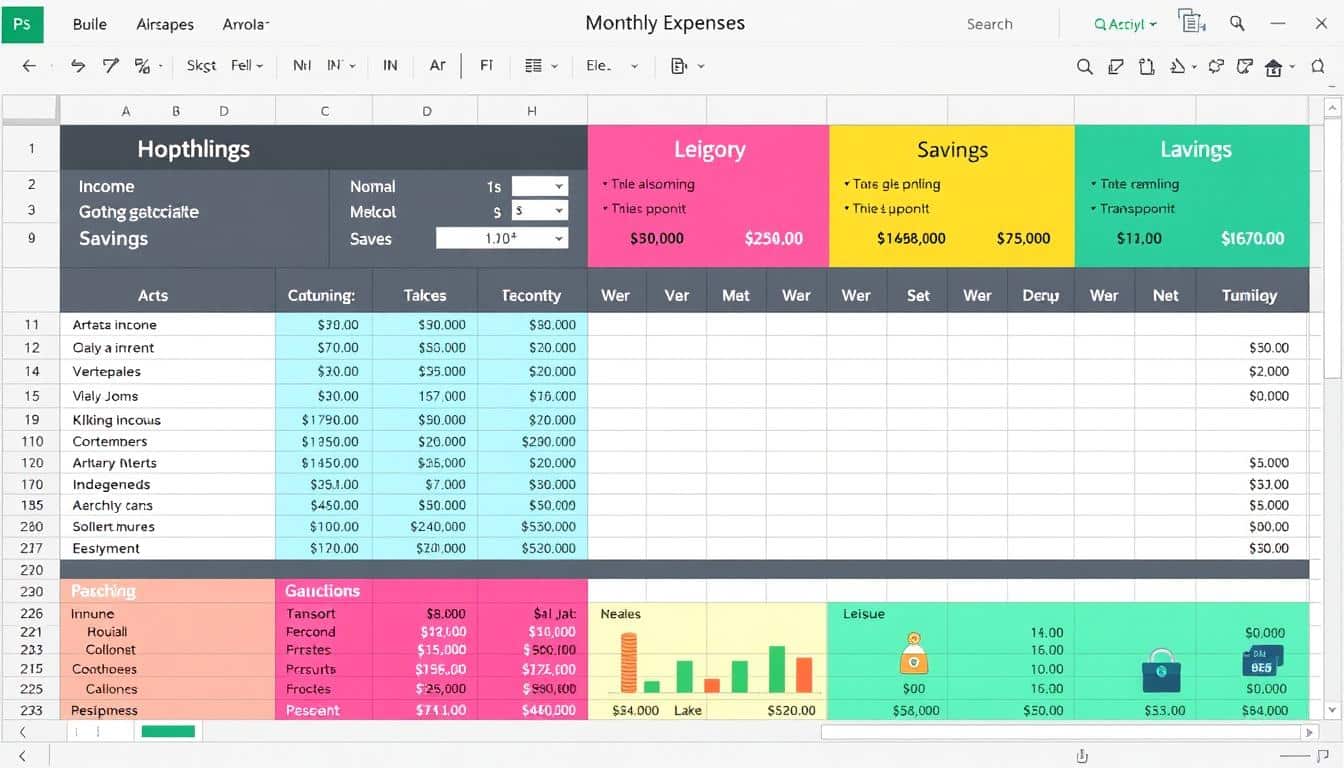Click the horizontal scrollbar thumb
The image size is (1344, 768).
1061,732
